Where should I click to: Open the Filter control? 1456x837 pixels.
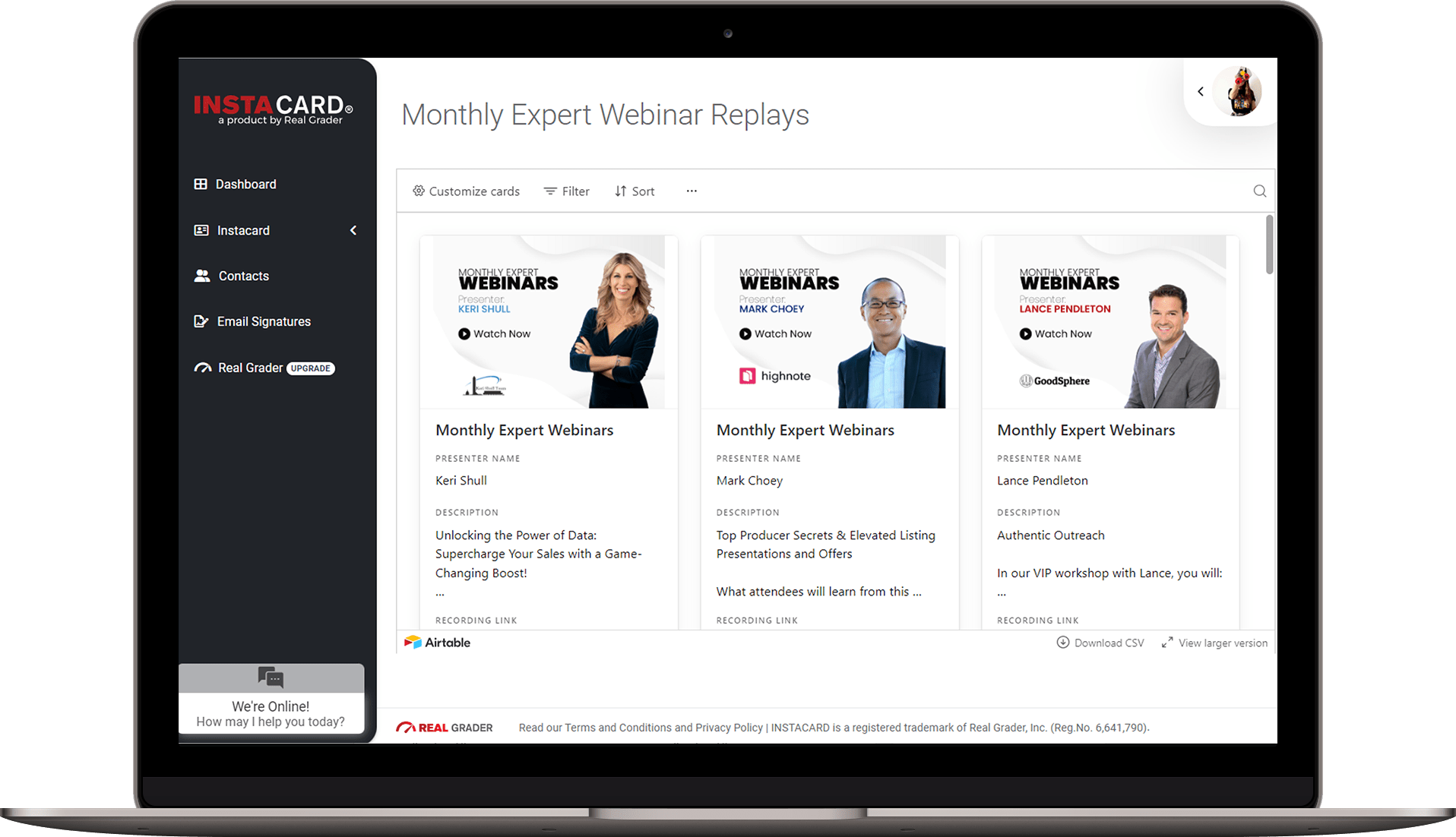click(x=567, y=191)
